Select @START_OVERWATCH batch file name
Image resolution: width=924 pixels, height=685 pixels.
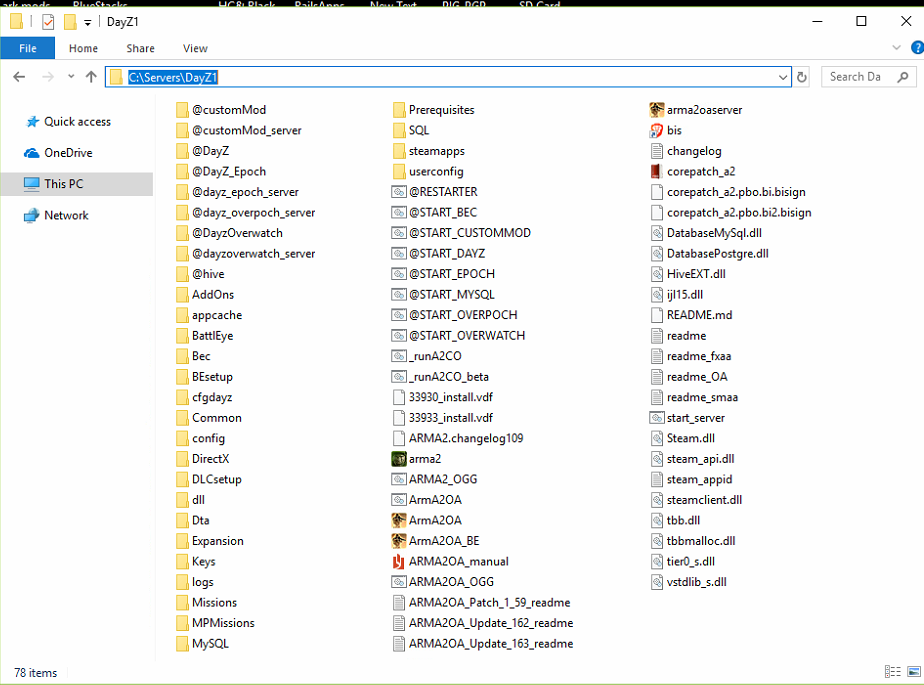click(x=467, y=336)
